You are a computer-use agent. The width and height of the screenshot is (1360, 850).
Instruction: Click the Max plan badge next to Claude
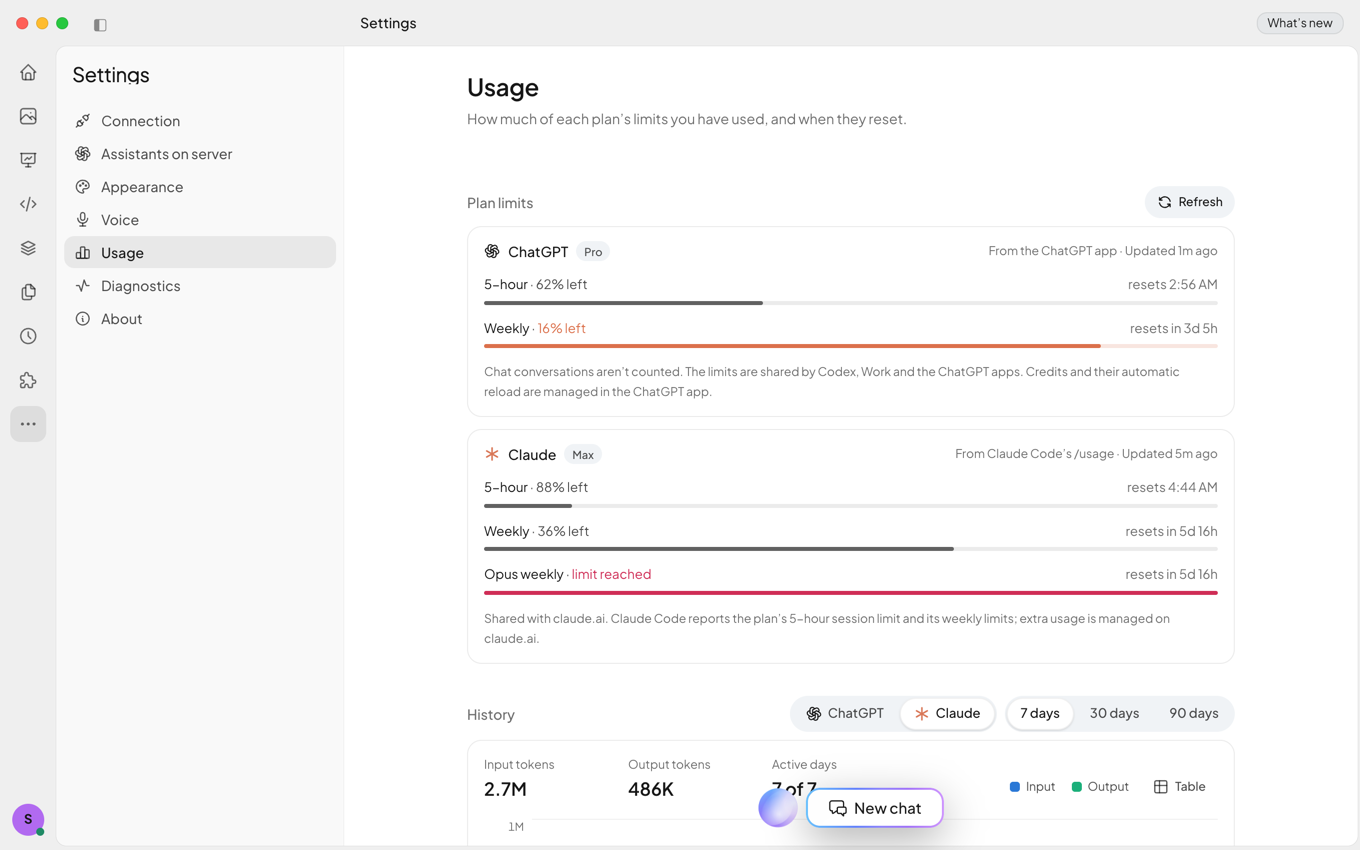pos(583,455)
